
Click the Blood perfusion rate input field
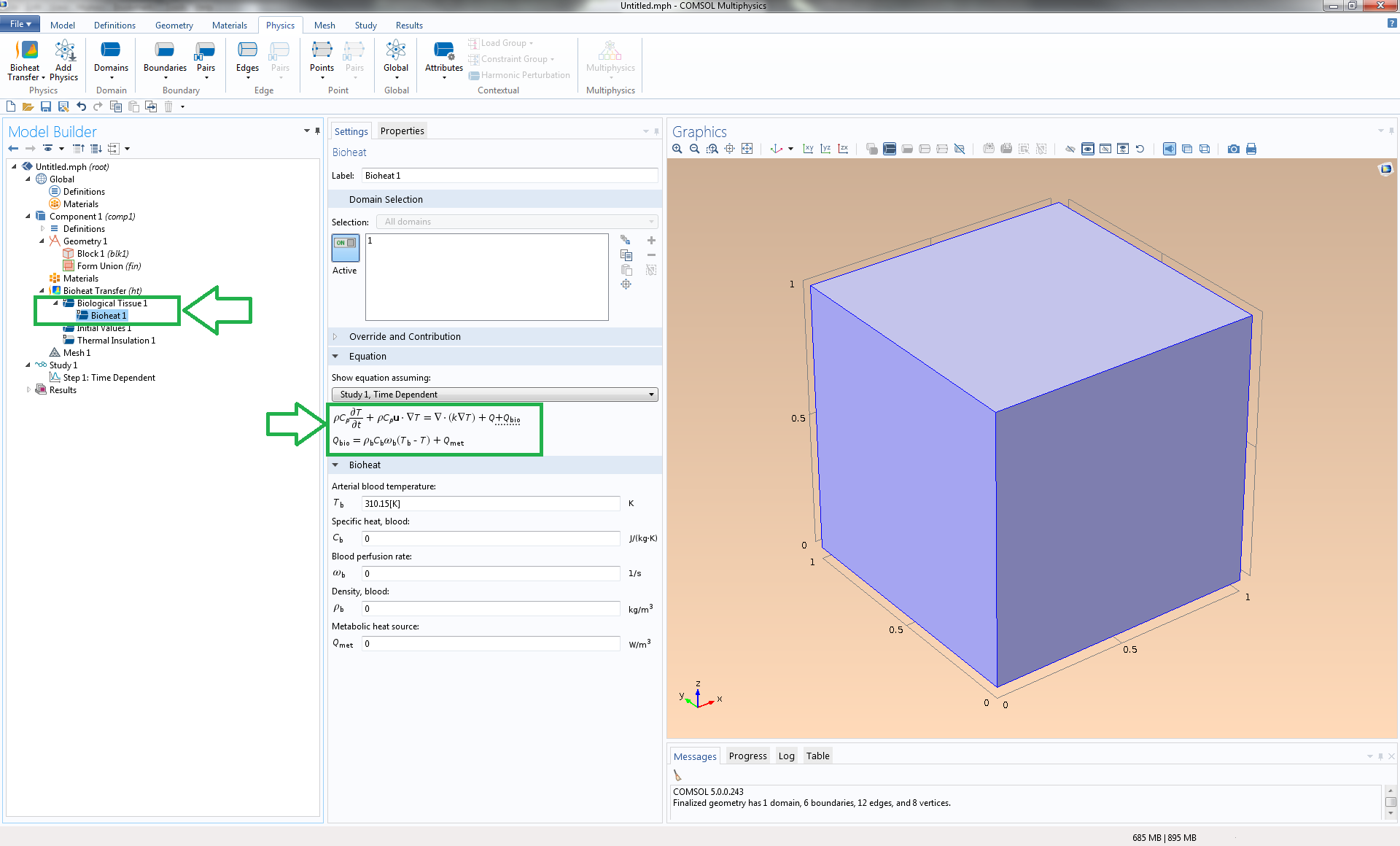[x=491, y=573]
